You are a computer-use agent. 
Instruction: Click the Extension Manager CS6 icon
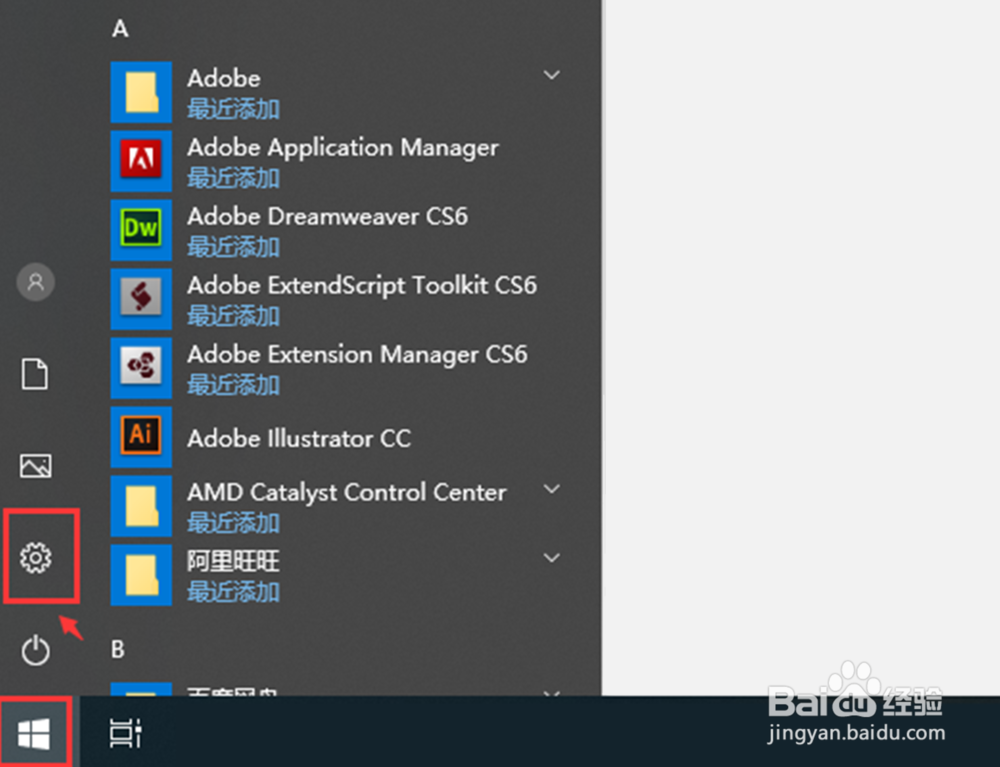(141, 368)
